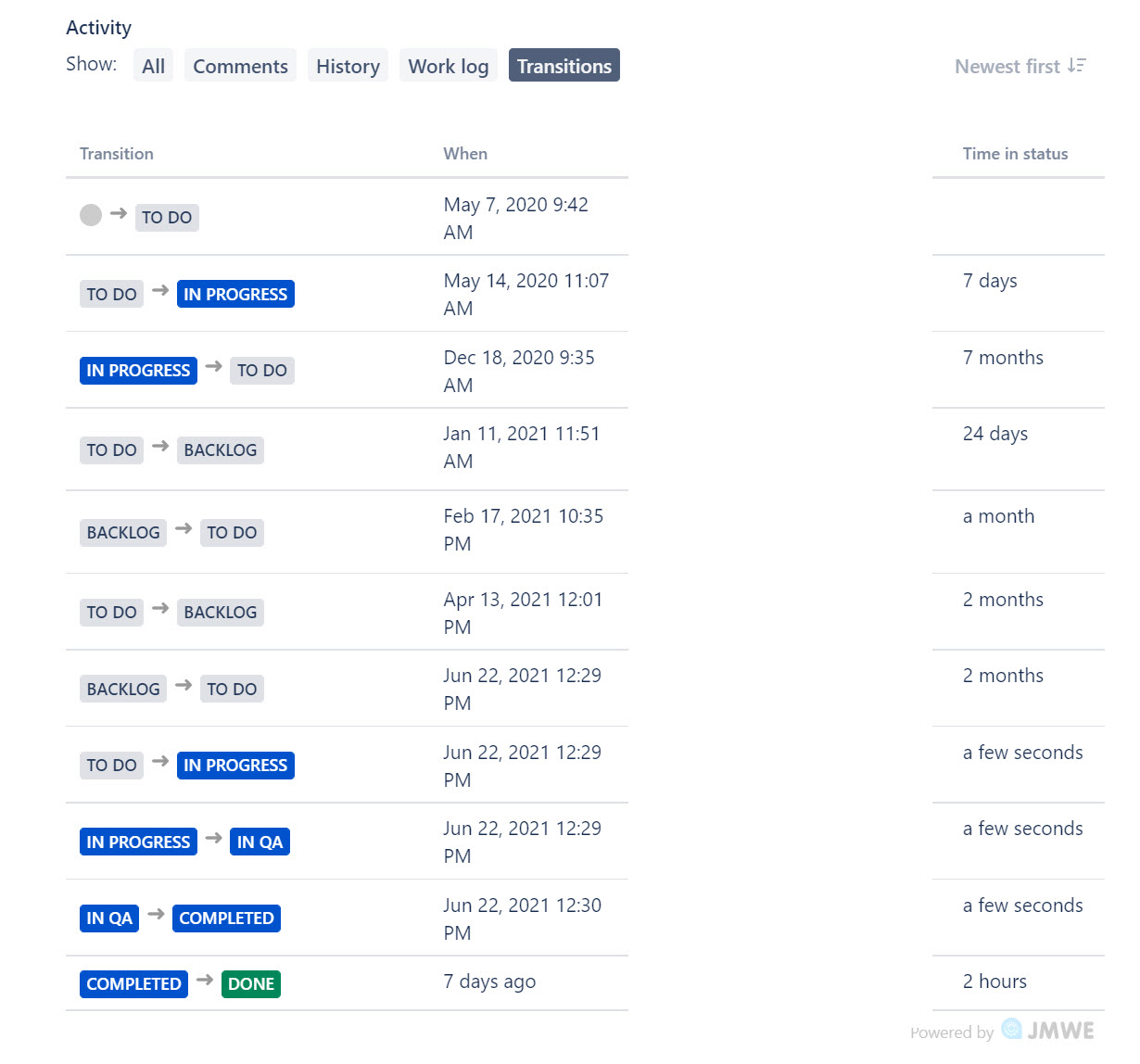Viewport: 1140px width, 1064px height.
Task: Click TO DO lozenge in the May 7, 2020 row
Action: pyautogui.click(x=167, y=217)
